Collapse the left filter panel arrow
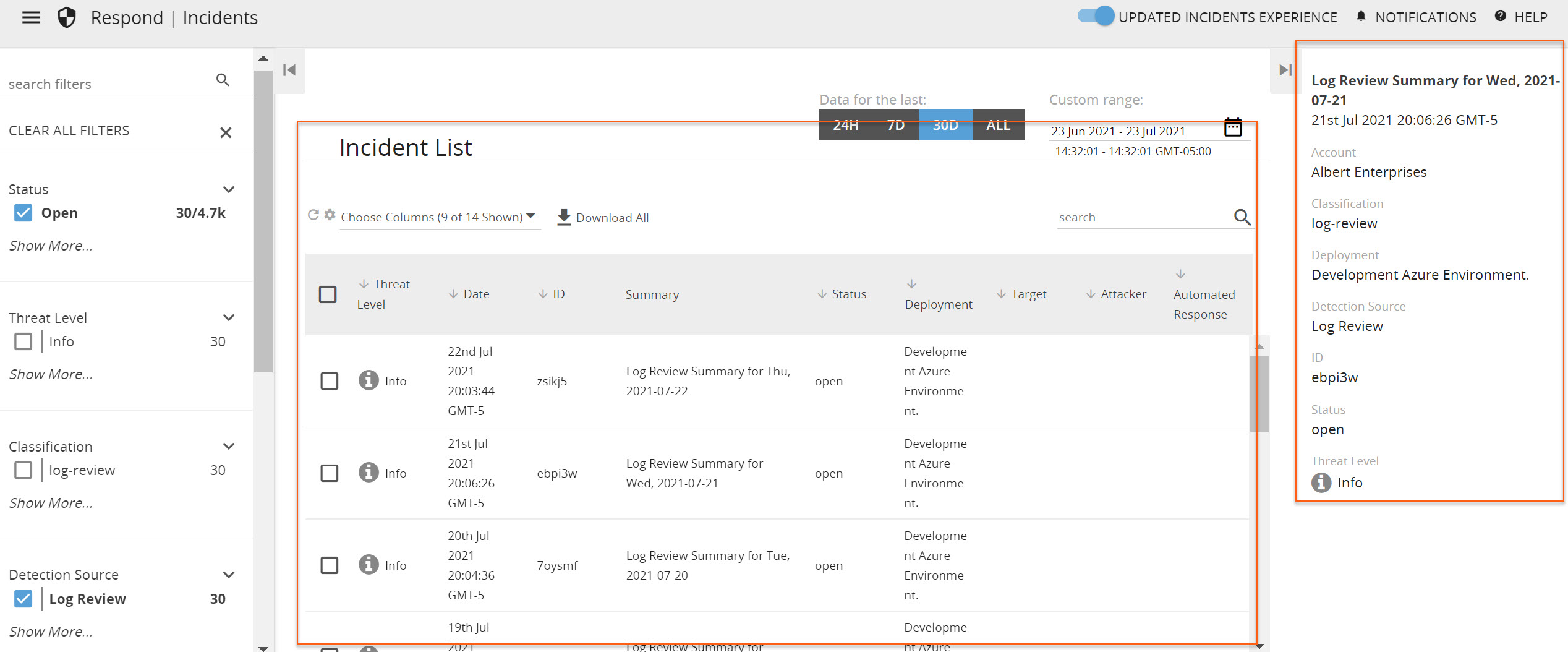The height and width of the screenshot is (652, 1568). 289,70
